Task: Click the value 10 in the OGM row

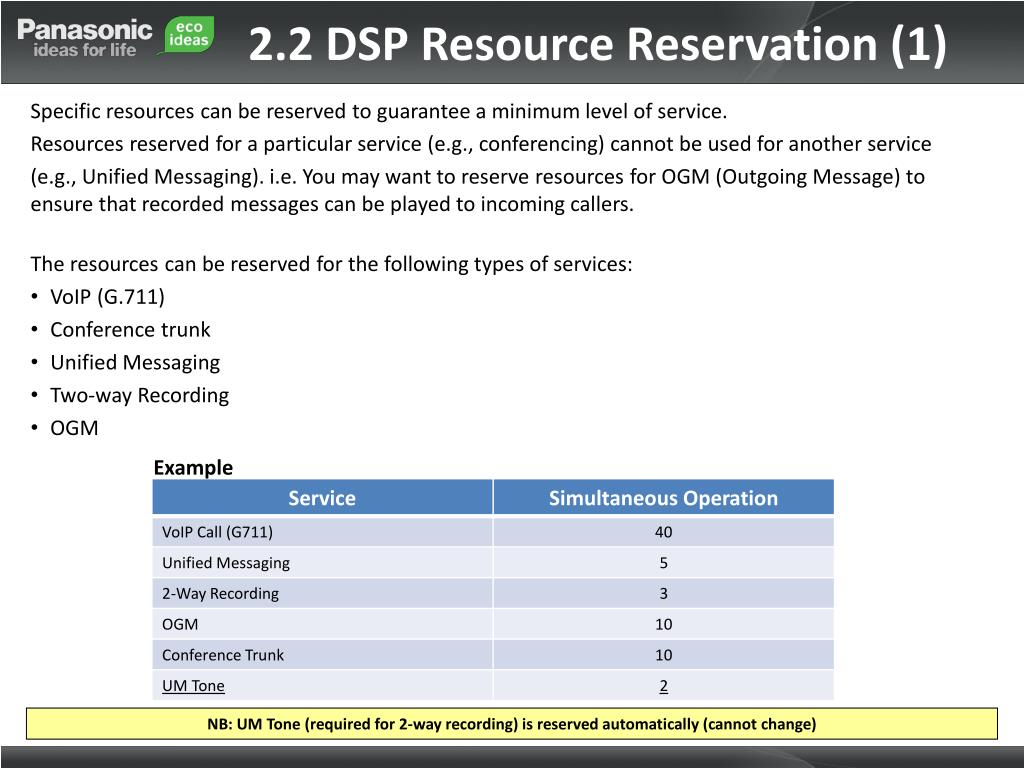Action: coord(664,624)
